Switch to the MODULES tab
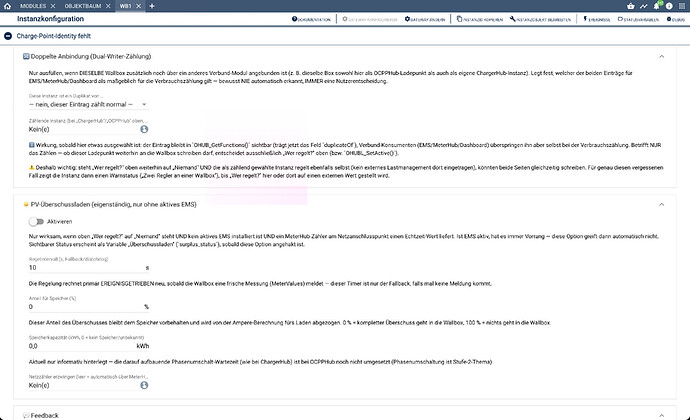This screenshot has width=690, height=420. tap(33, 6)
